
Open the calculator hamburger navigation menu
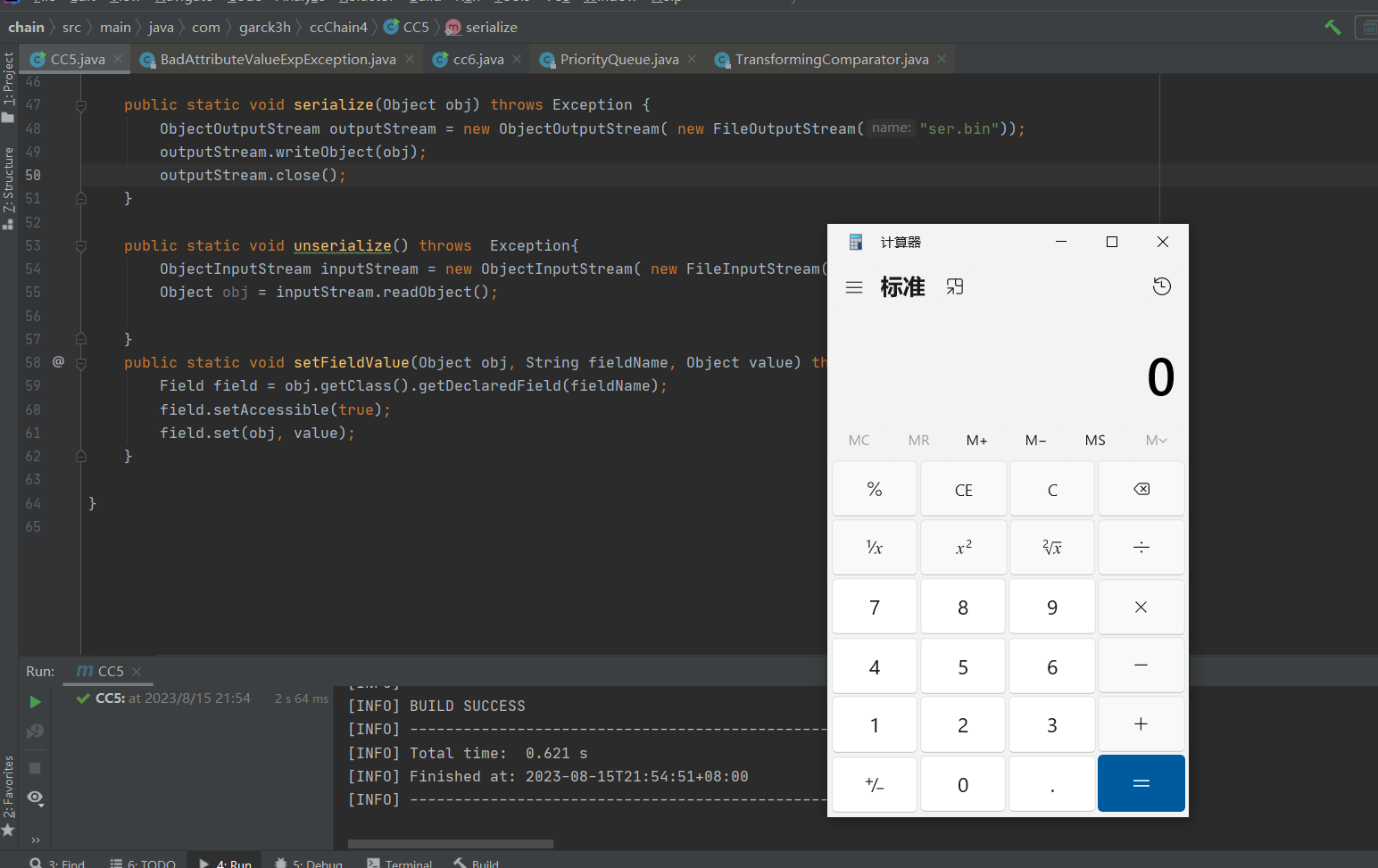854,287
